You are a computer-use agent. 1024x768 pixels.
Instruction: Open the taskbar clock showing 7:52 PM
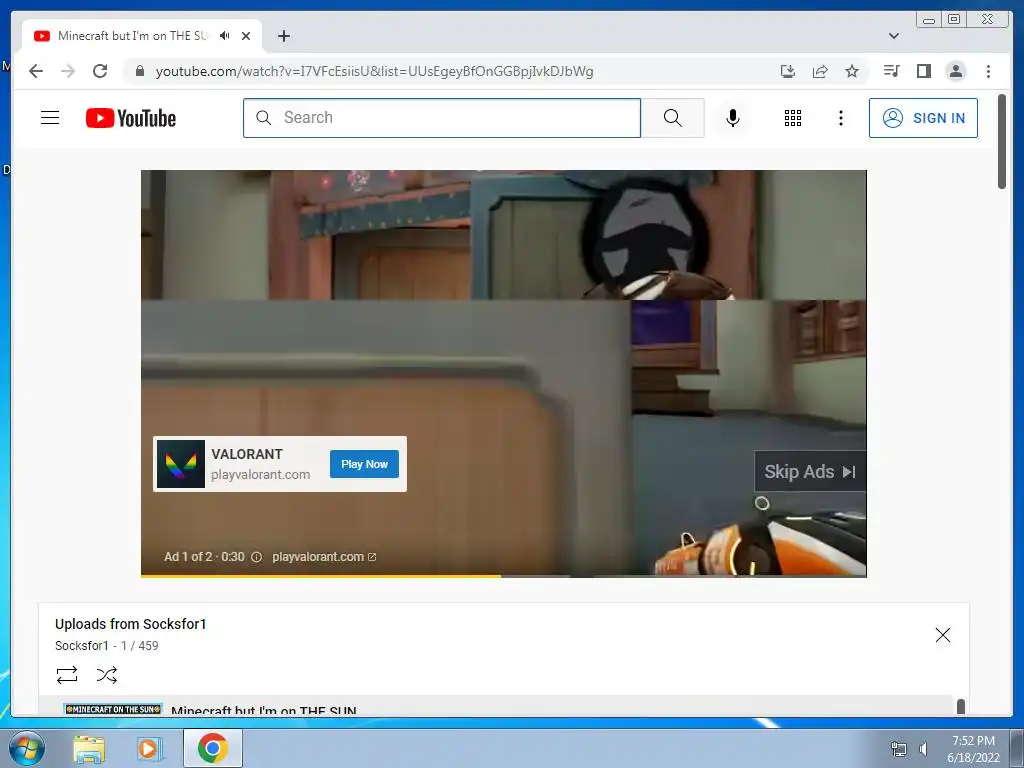click(973, 749)
